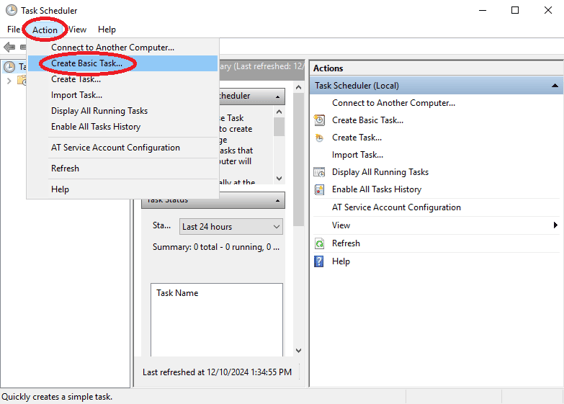Open the View menu in menu bar
Image resolution: width=564 pixels, height=404 pixels.
(x=77, y=29)
